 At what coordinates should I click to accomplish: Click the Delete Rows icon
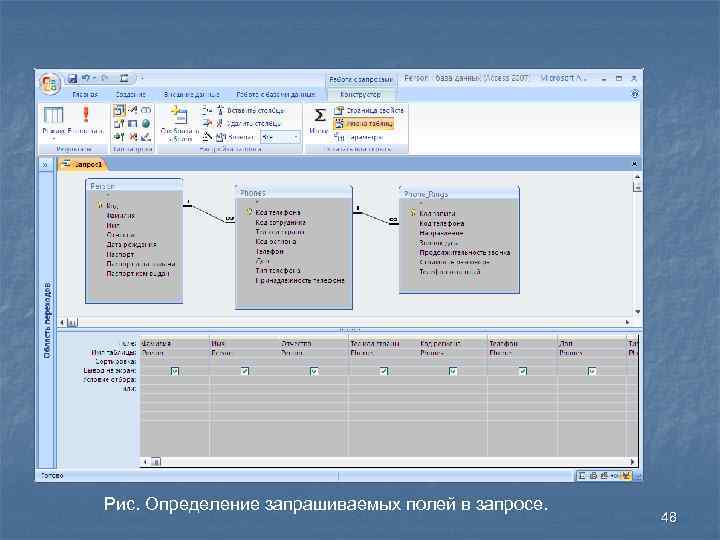point(207,123)
